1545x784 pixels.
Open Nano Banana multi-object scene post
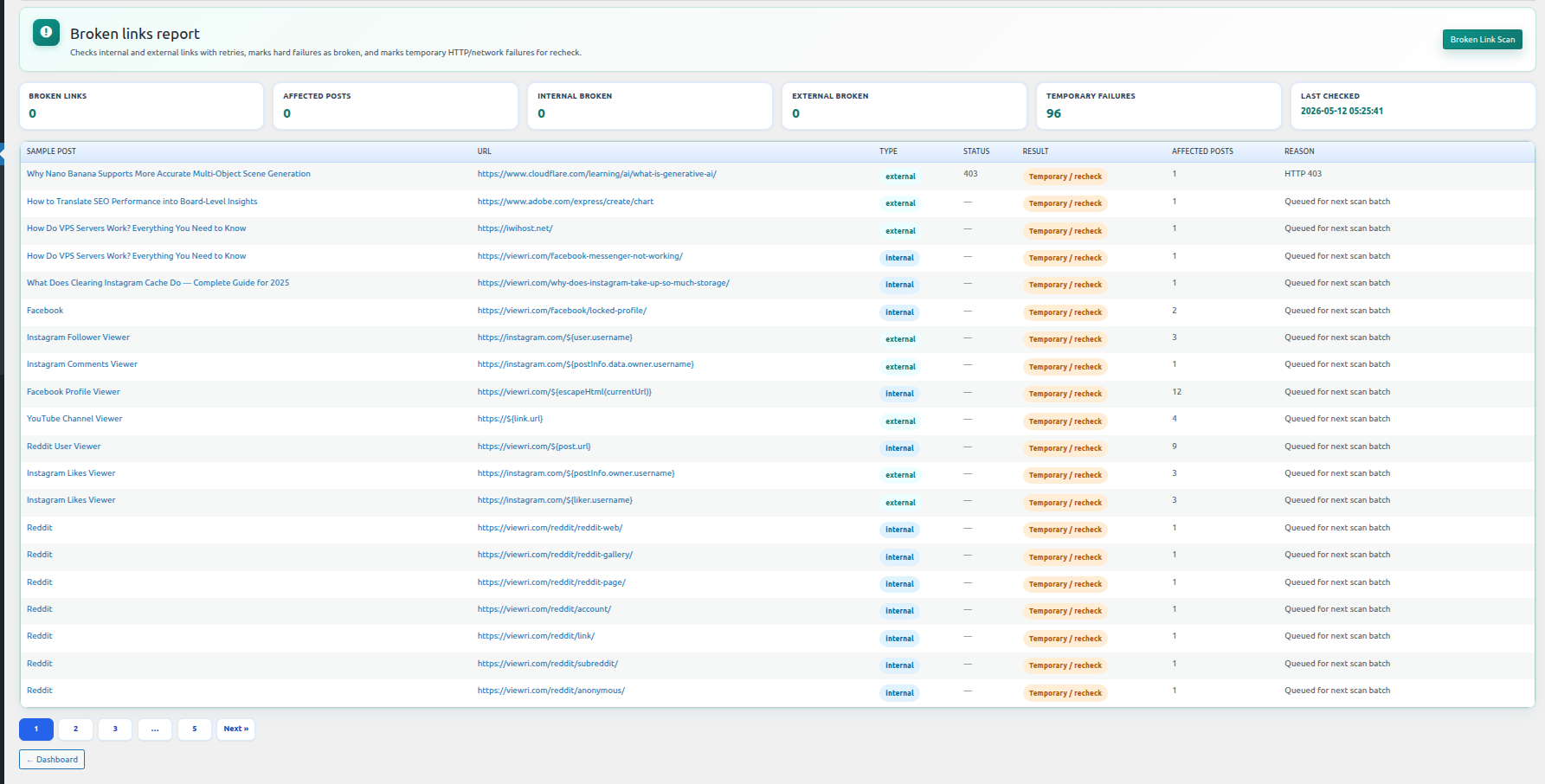point(168,174)
